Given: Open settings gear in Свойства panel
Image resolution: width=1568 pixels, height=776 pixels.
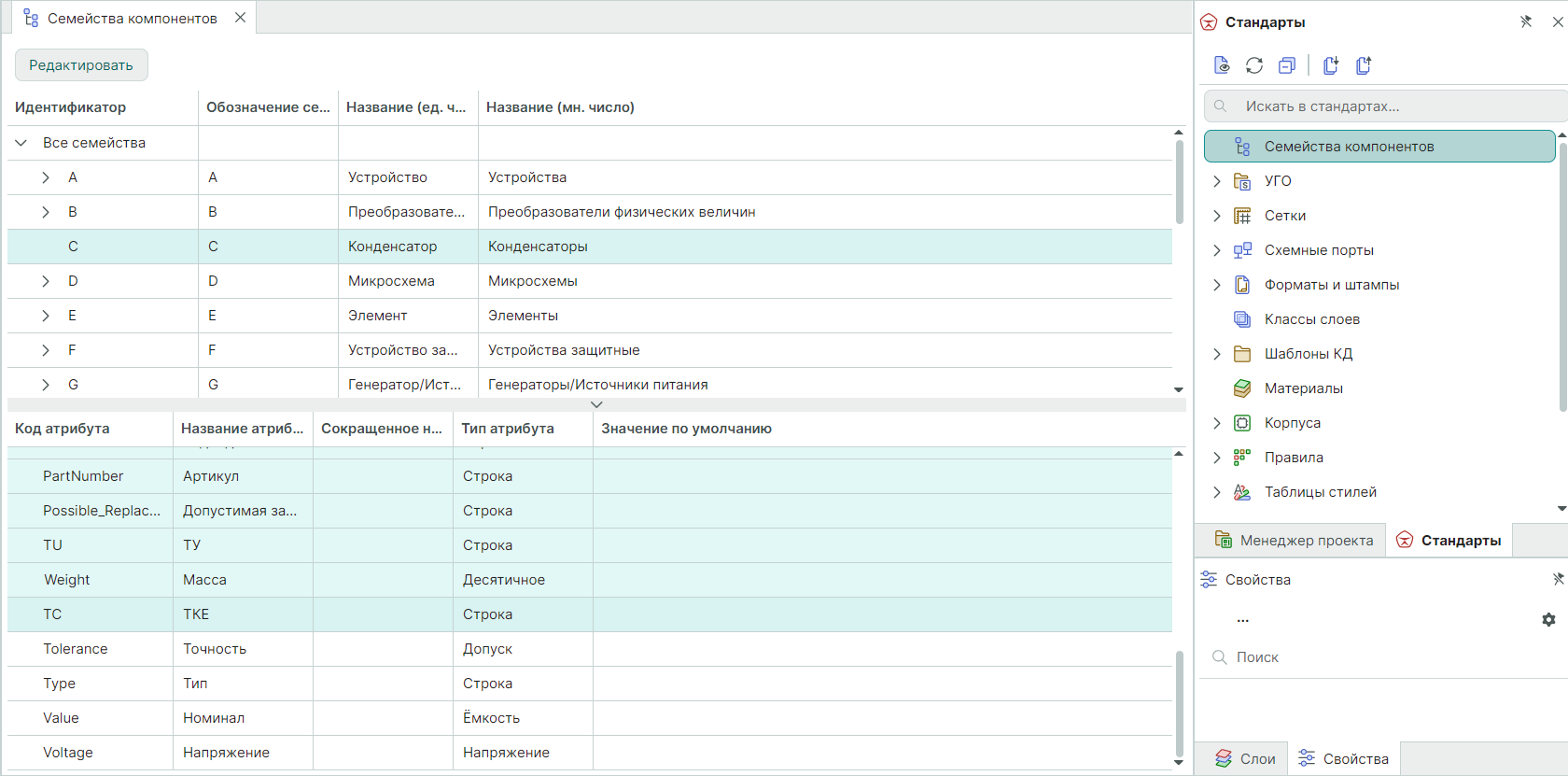Looking at the screenshot, I should (1548, 620).
